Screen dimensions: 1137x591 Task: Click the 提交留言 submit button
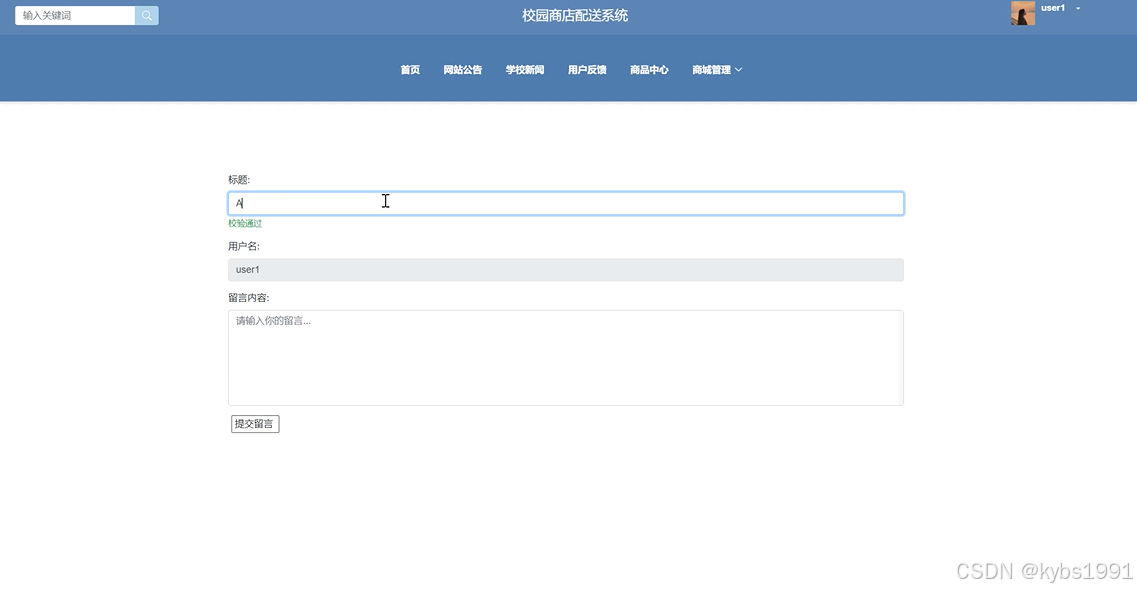pos(255,424)
